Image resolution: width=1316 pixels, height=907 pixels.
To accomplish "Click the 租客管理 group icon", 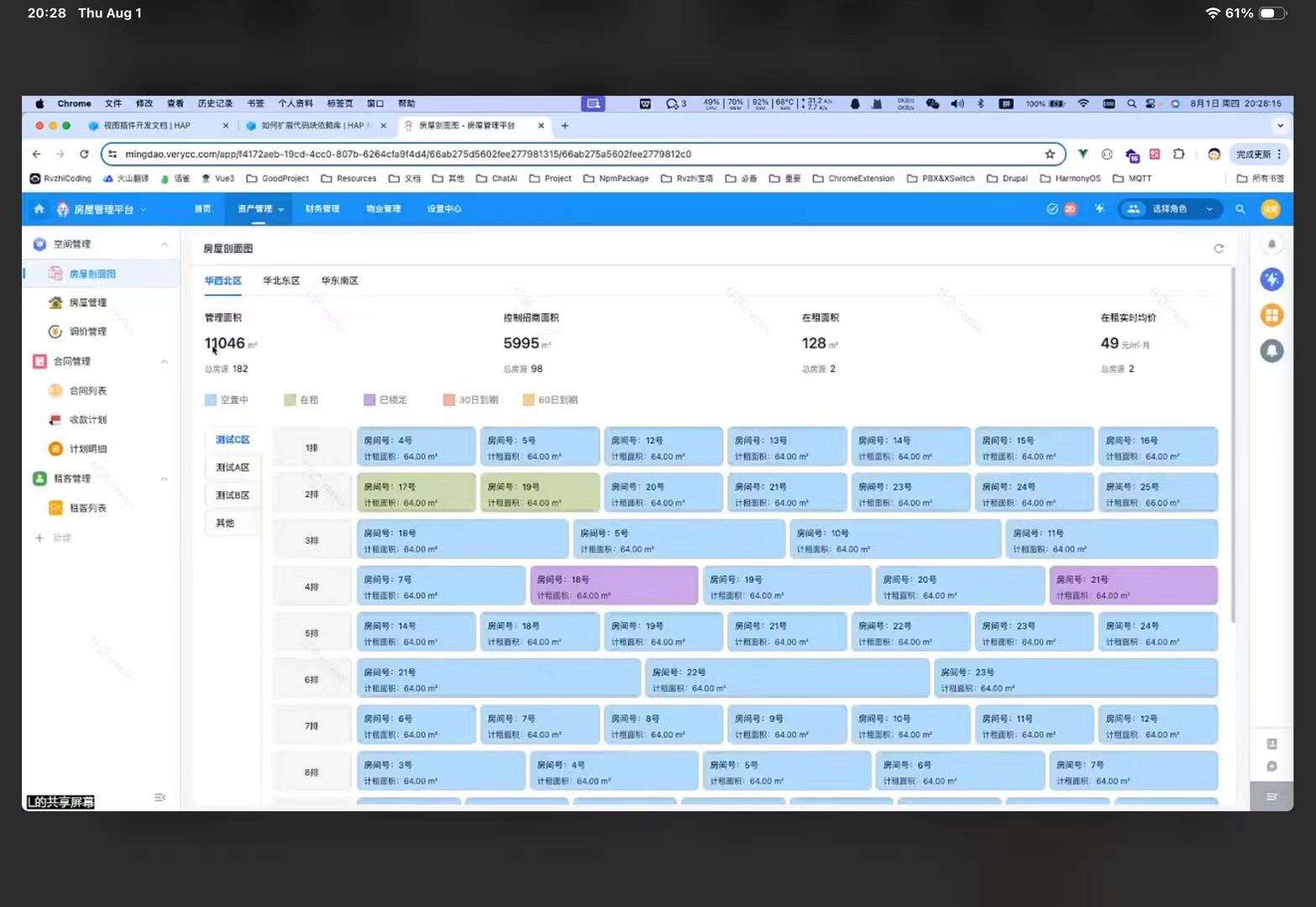I will click(39, 479).
